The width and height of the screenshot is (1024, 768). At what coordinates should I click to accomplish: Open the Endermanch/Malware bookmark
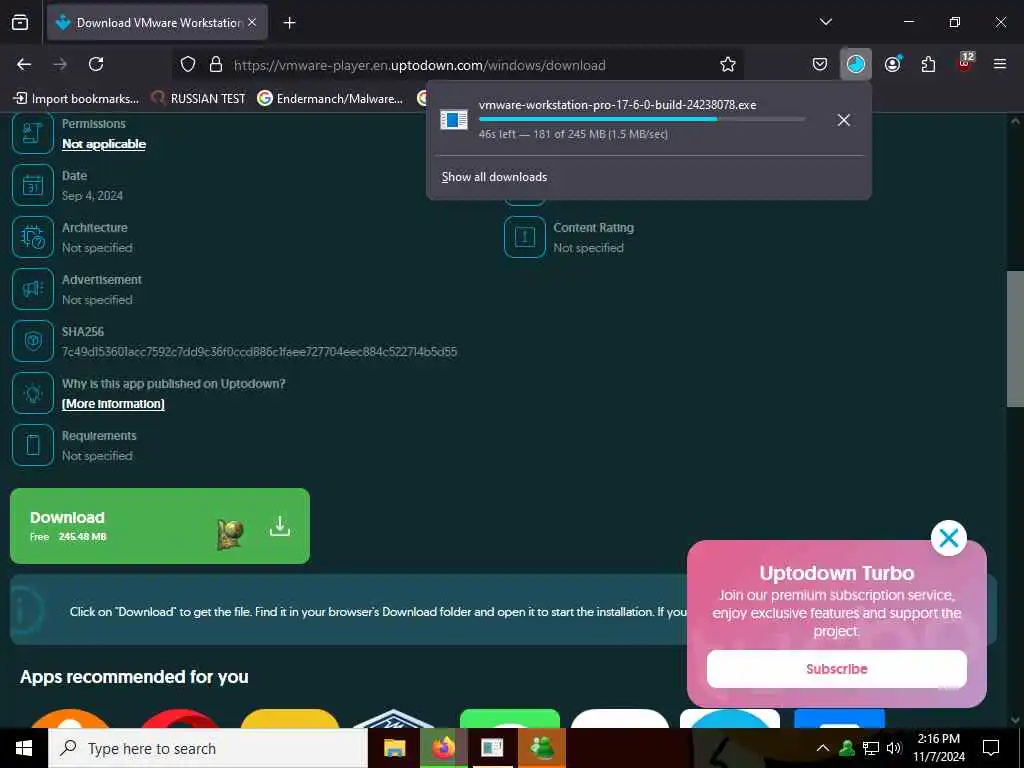click(x=330, y=99)
